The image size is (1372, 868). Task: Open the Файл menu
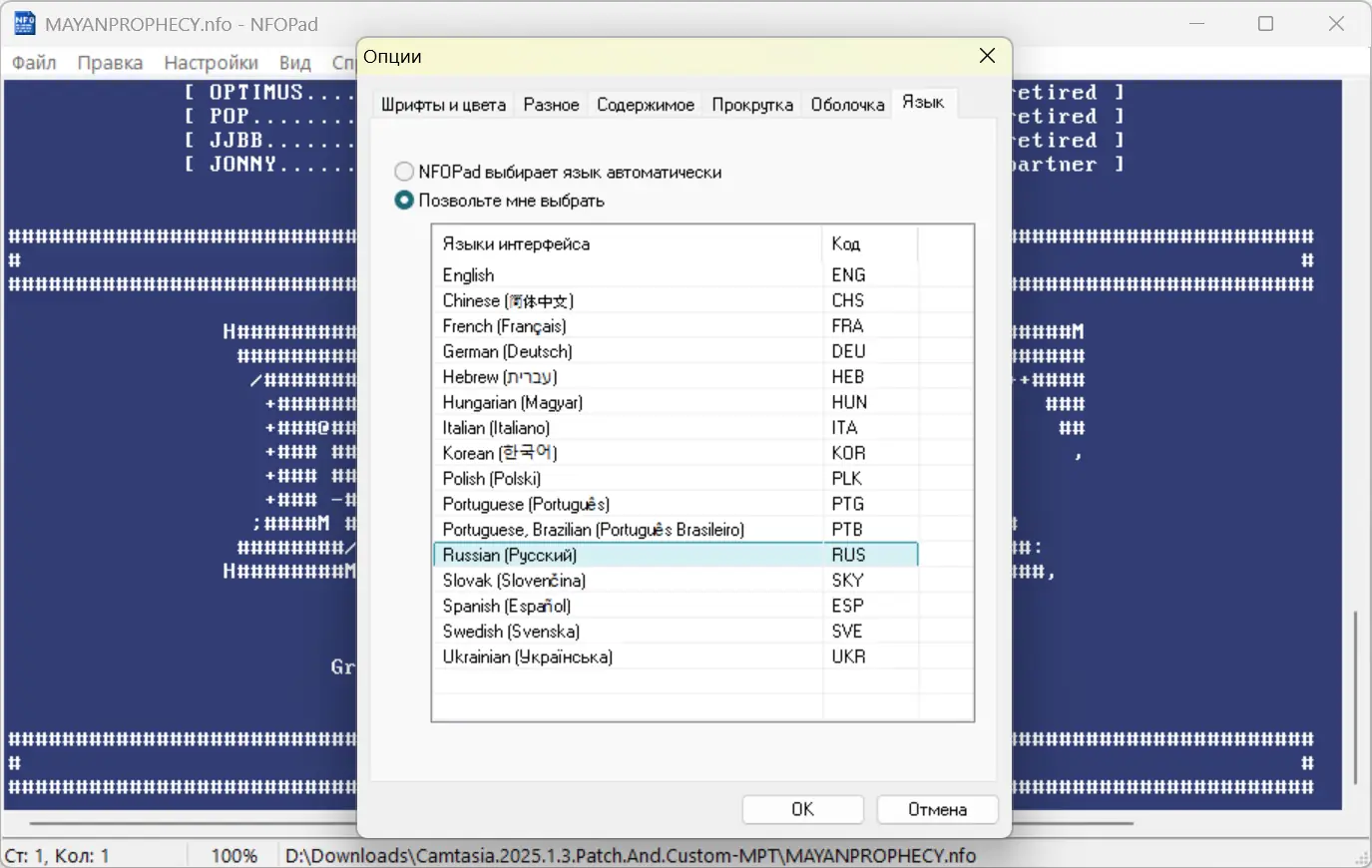34,62
